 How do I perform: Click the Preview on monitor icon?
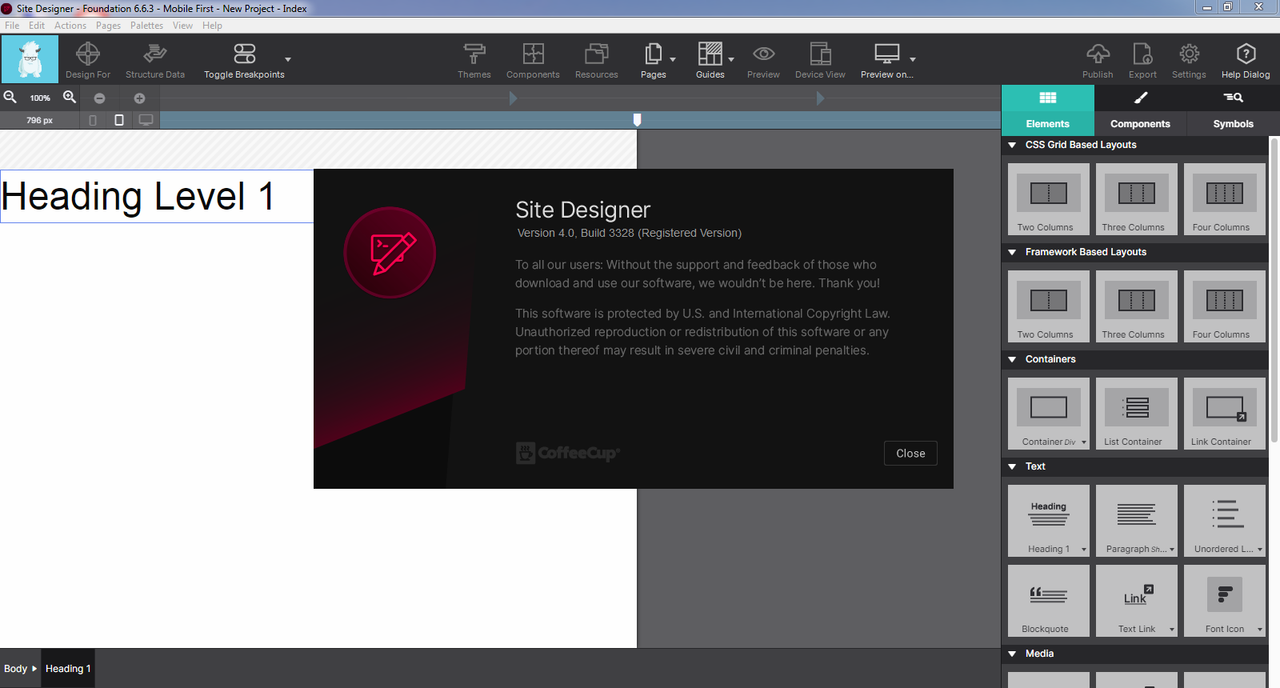tap(887, 54)
